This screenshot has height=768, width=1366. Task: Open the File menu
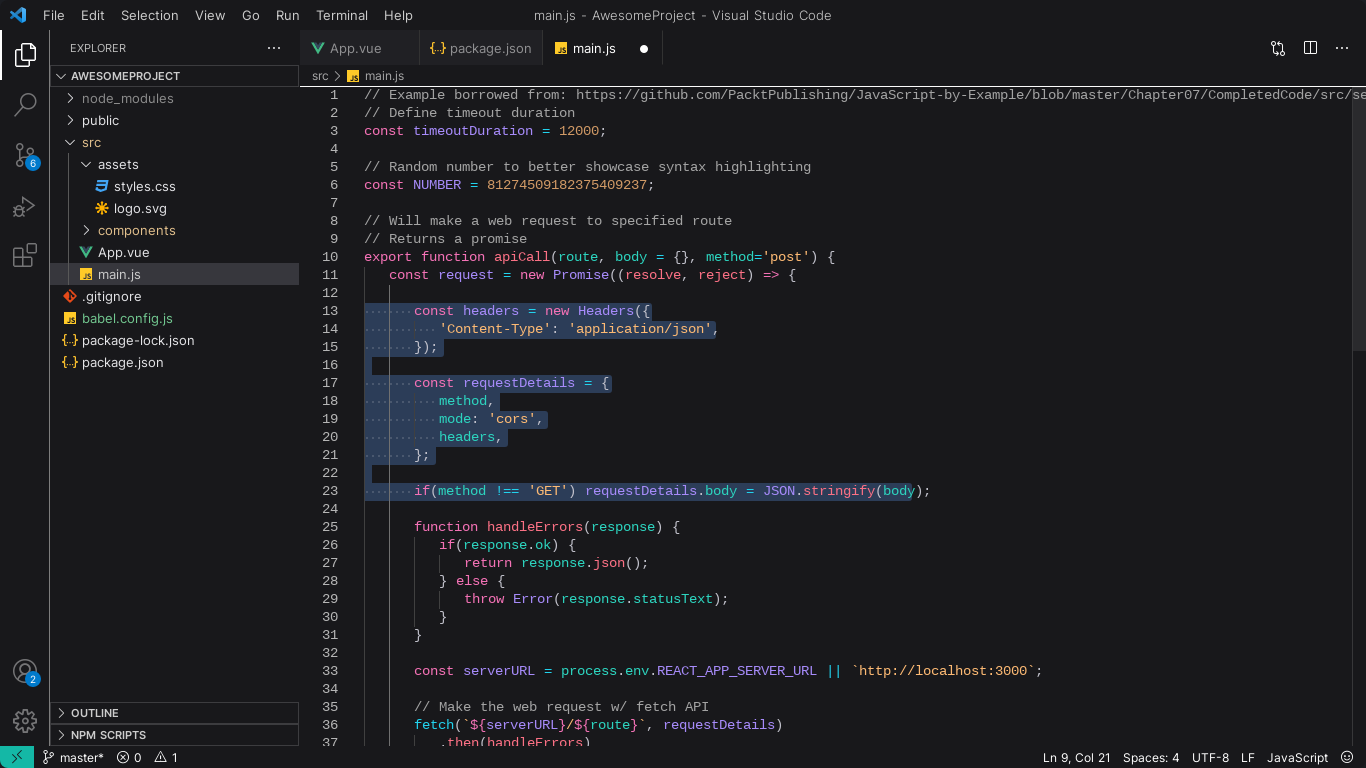coord(54,15)
